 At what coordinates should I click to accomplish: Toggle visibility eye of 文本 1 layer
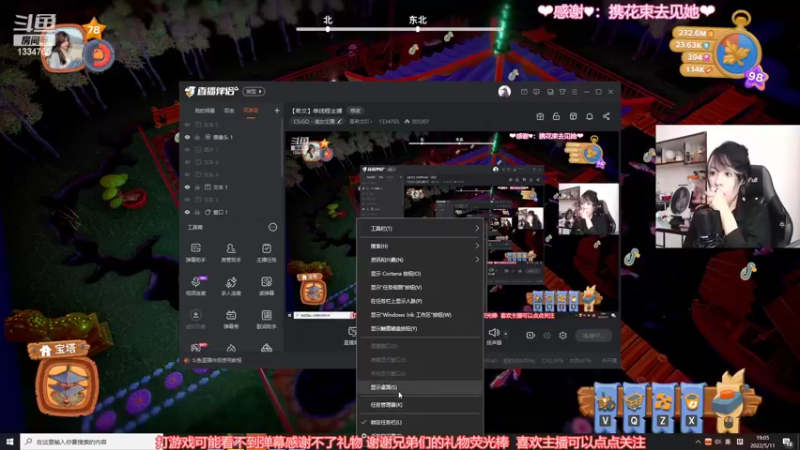click(x=187, y=187)
